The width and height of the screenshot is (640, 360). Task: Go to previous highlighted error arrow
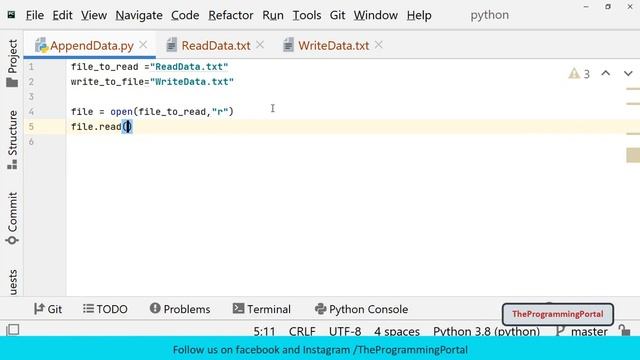tap(606, 73)
